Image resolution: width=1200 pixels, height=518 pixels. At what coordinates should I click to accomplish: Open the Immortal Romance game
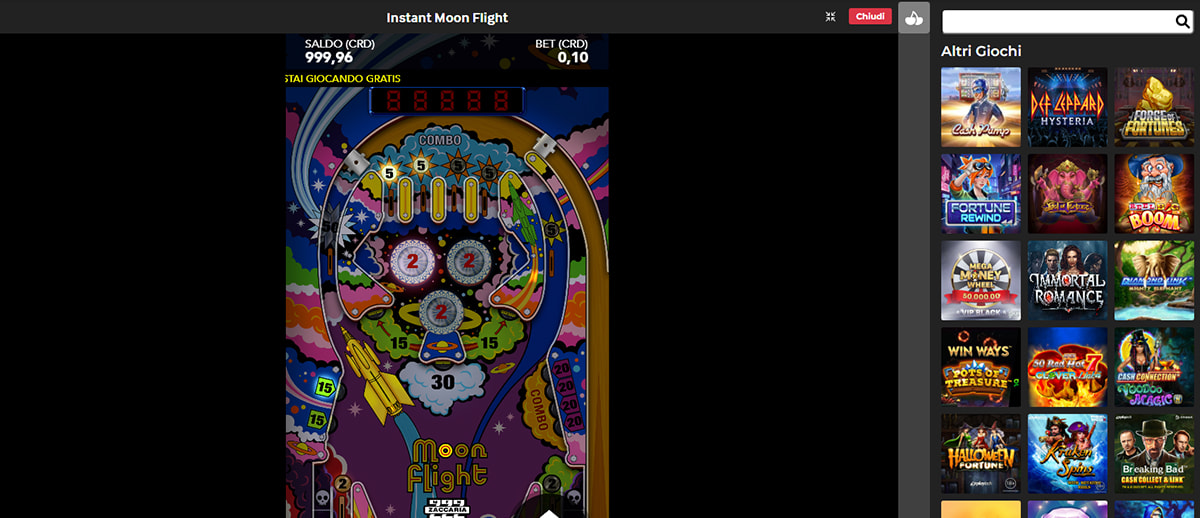point(1068,280)
